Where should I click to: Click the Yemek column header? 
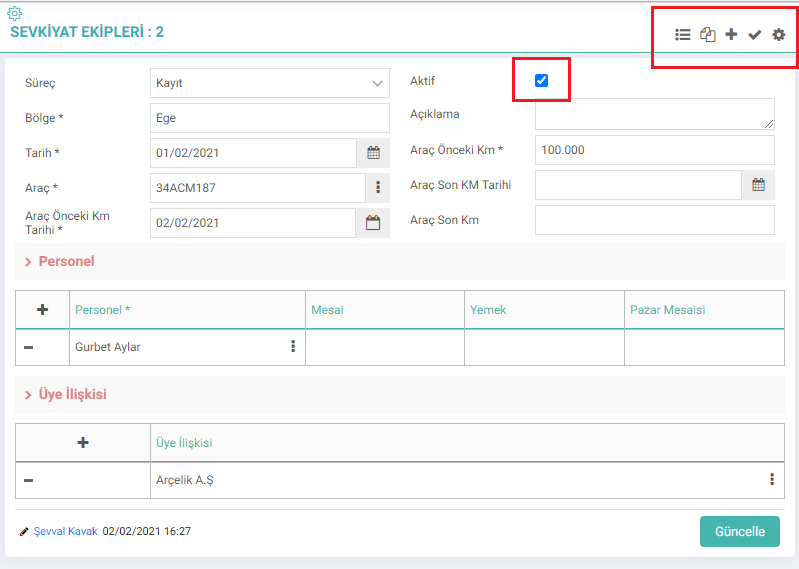pos(544,310)
